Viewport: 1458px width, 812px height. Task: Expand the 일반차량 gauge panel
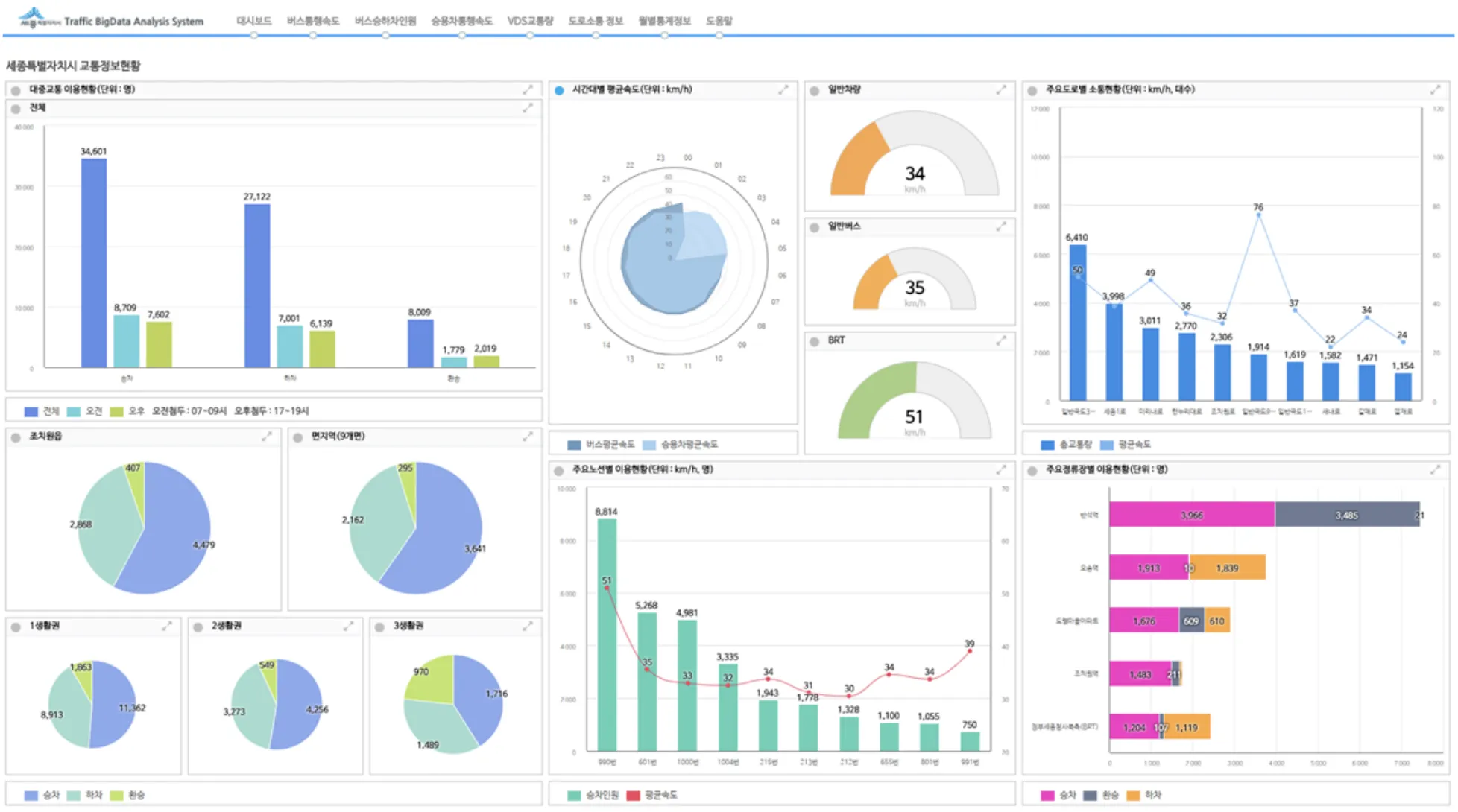coord(1001,89)
